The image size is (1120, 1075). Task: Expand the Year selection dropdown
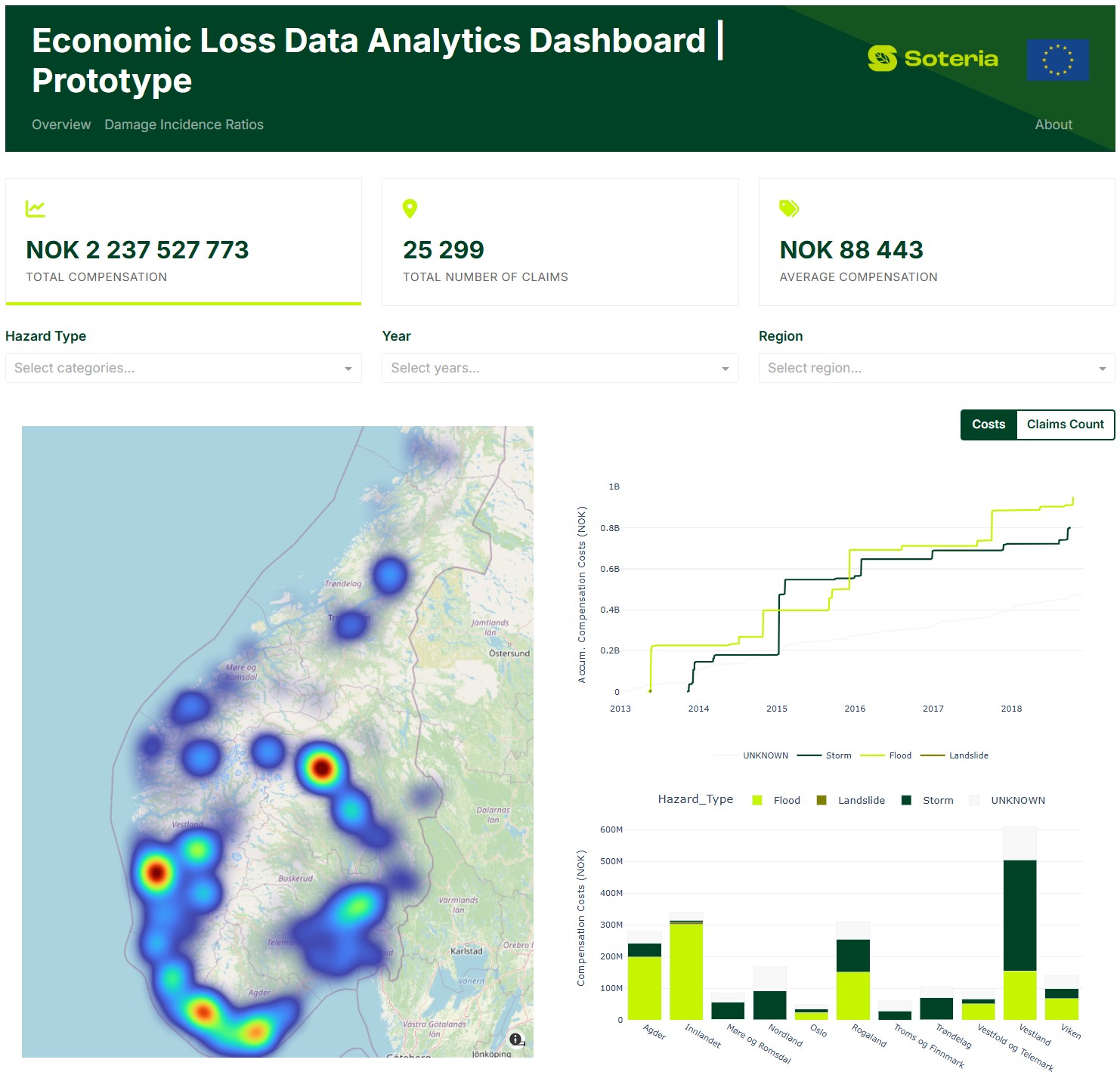(559, 368)
